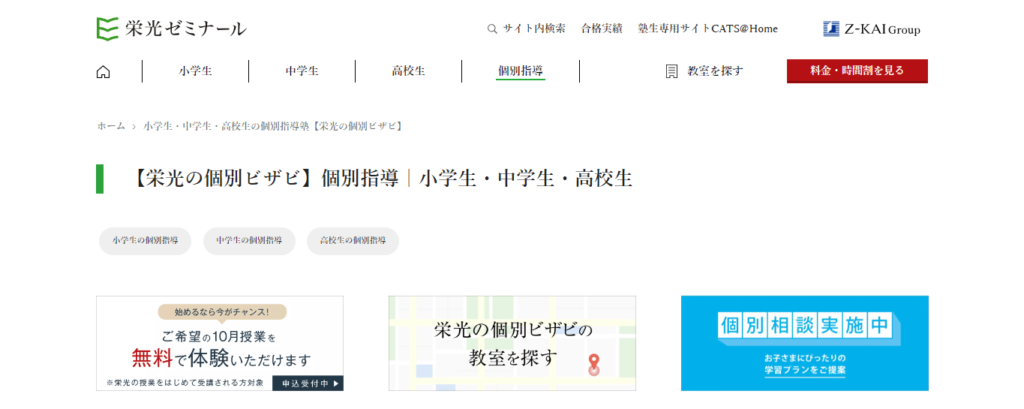Click the red 料金・時間割を見る button
The height and width of the screenshot is (409, 1024).
(857, 71)
